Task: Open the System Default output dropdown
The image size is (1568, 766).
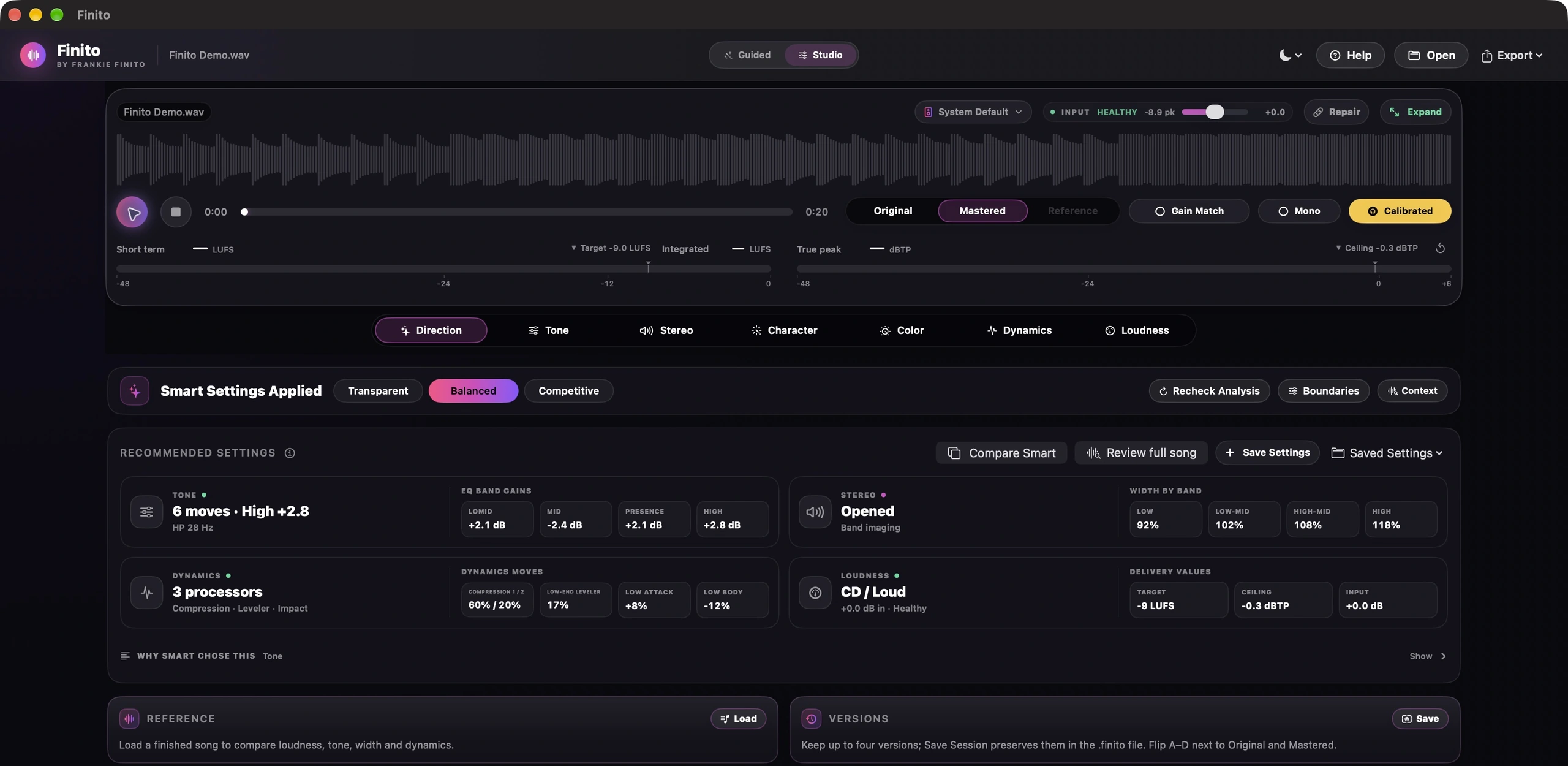Action: pyautogui.click(x=973, y=112)
